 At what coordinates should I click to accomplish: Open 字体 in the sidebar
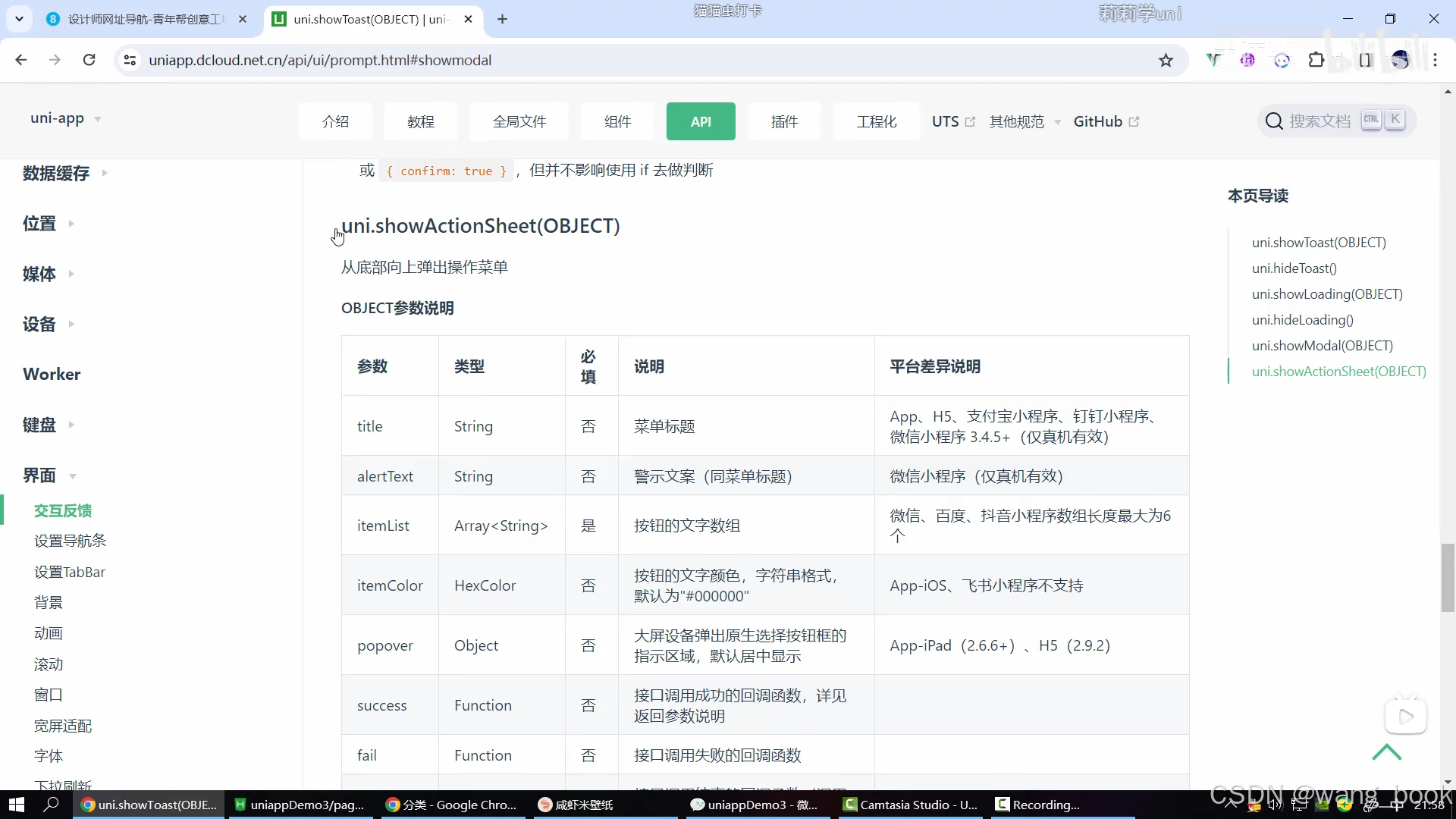(49, 756)
